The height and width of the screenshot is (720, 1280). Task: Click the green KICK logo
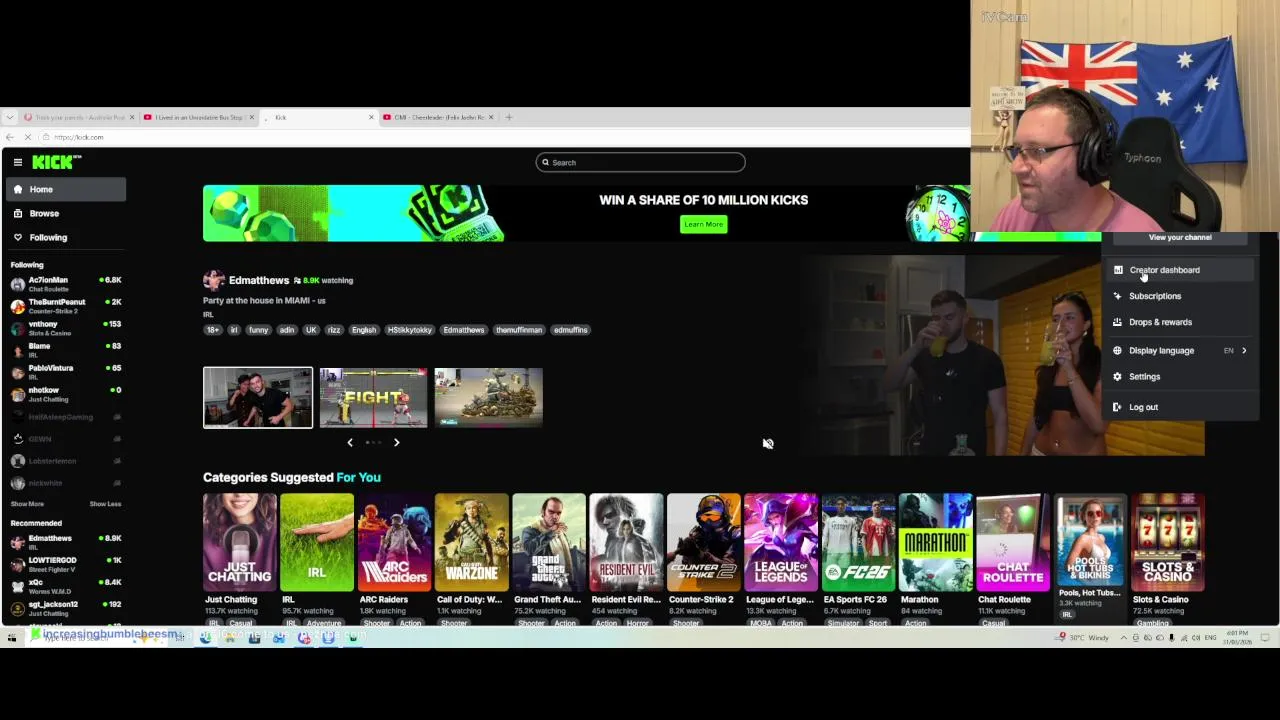[x=56, y=162]
